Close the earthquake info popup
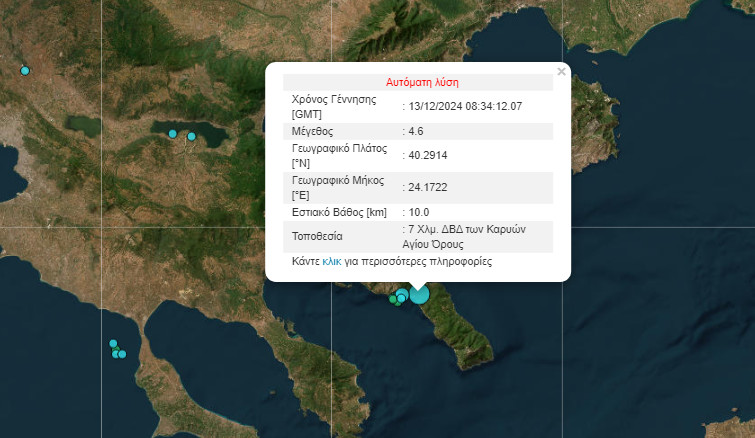755x438 pixels. [561, 71]
